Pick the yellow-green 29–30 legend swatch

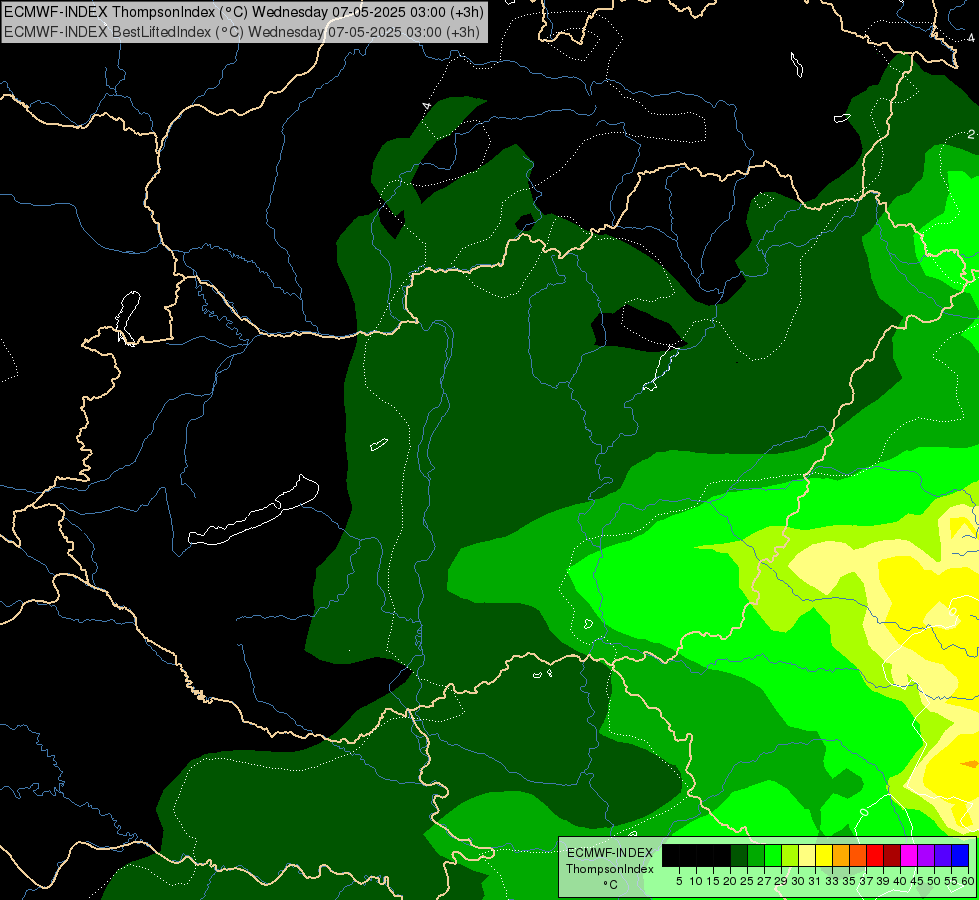point(790,855)
